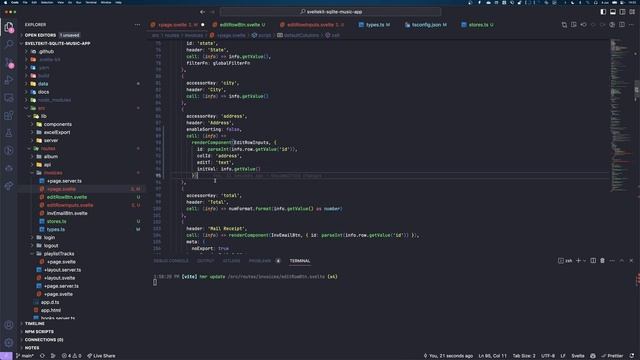Screen dimensions: 640x360
Task: Switch to stores.ts editor tab
Action: point(477,25)
